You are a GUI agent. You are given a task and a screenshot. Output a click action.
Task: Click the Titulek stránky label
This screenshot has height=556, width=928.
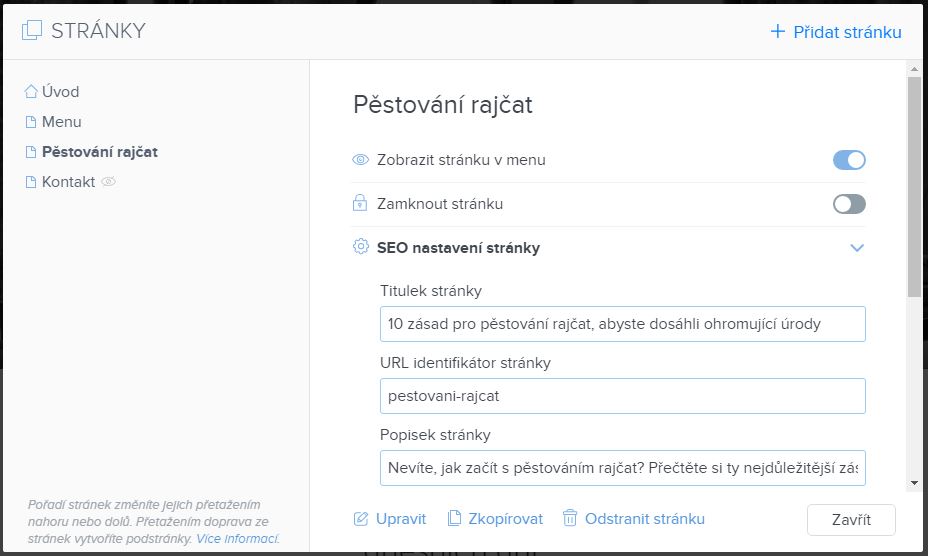(x=431, y=291)
